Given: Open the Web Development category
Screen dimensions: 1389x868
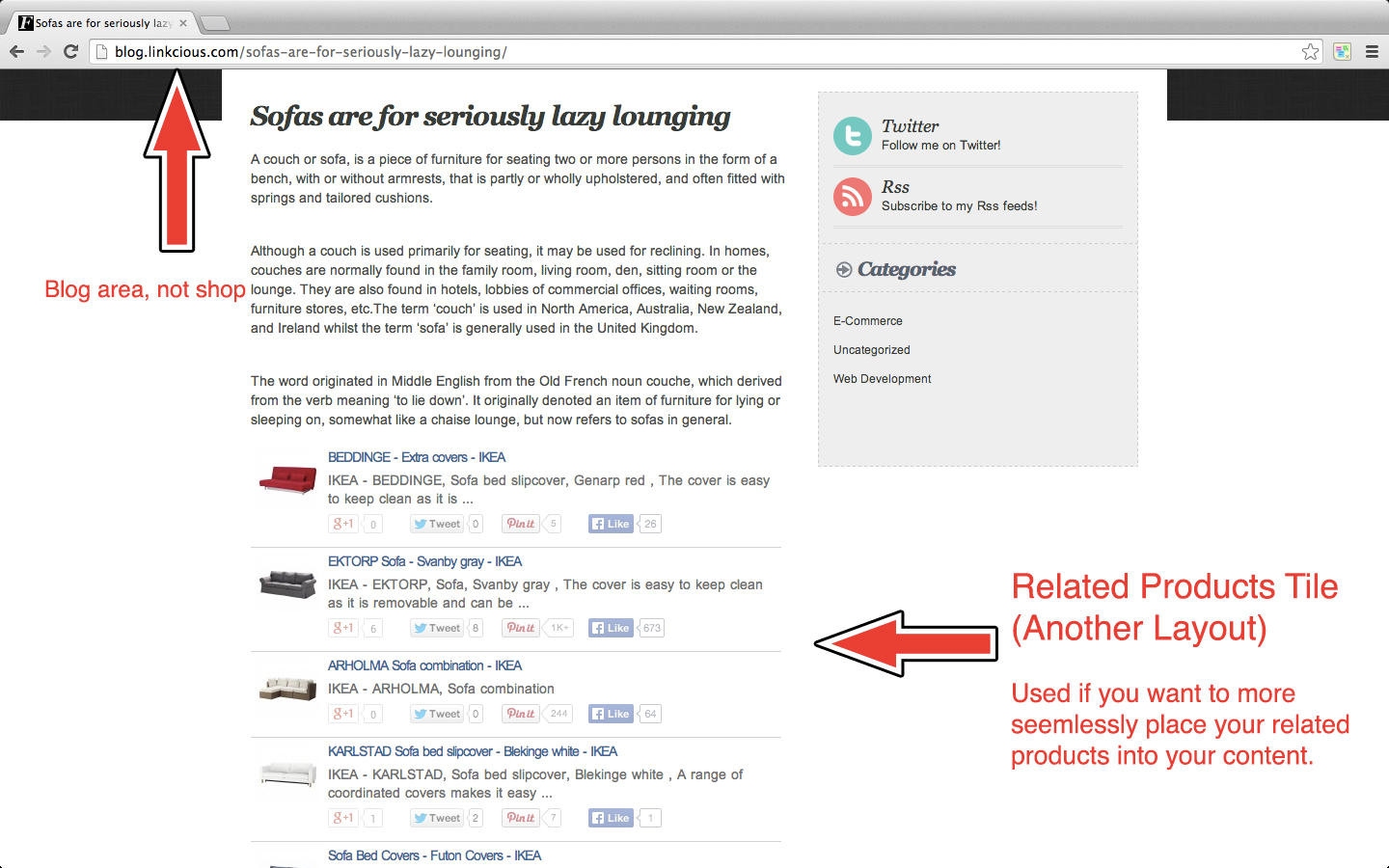Looking at the screenshot, I should [x=883, y=379].
